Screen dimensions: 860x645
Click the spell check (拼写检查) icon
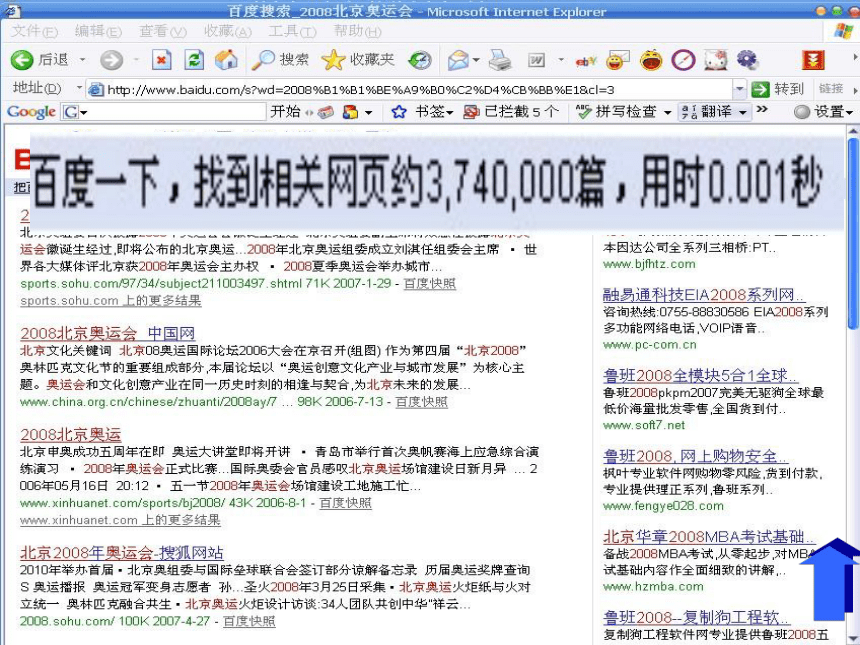point(583,112)
